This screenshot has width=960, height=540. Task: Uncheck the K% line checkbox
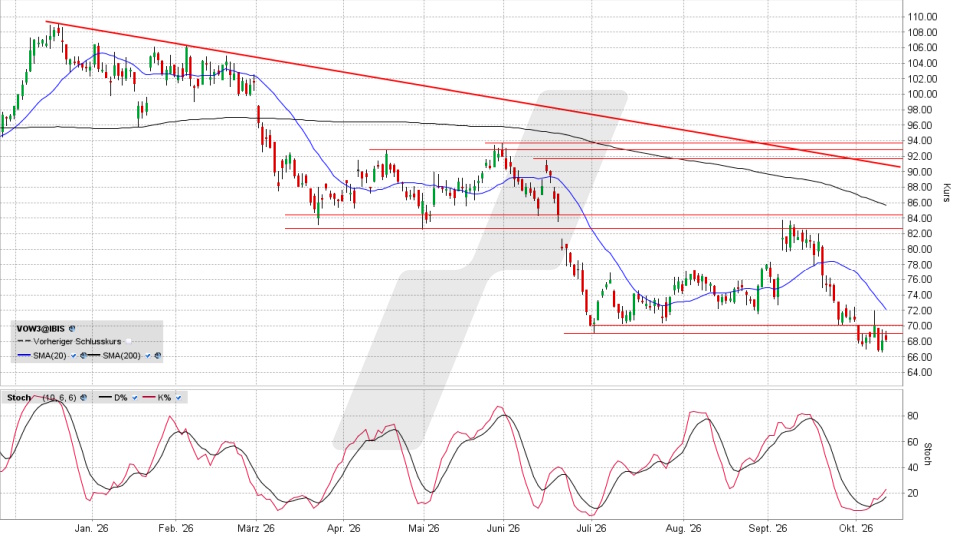[x=178, y=398]
